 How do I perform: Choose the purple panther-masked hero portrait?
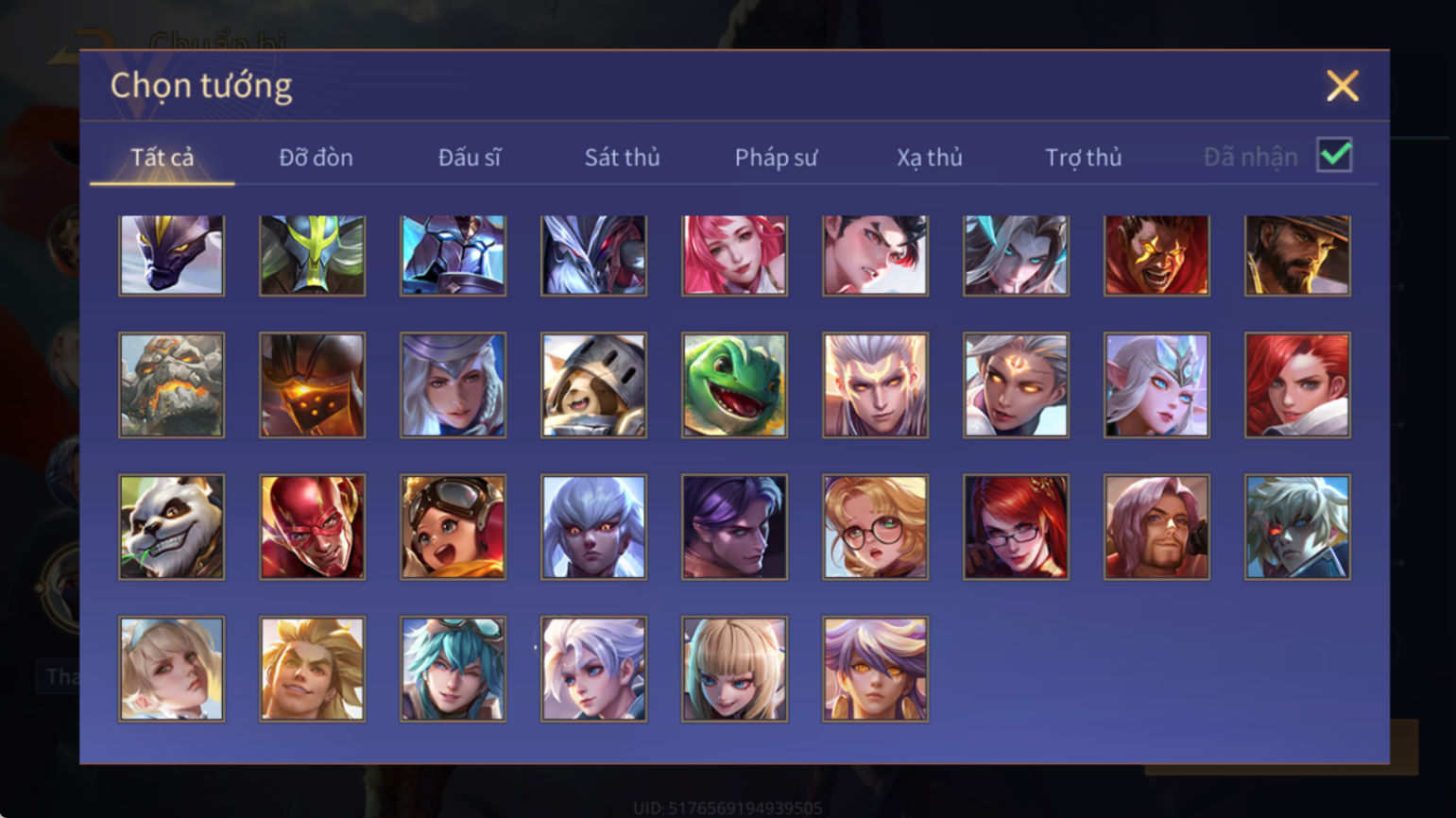click(x=171, y=255)
